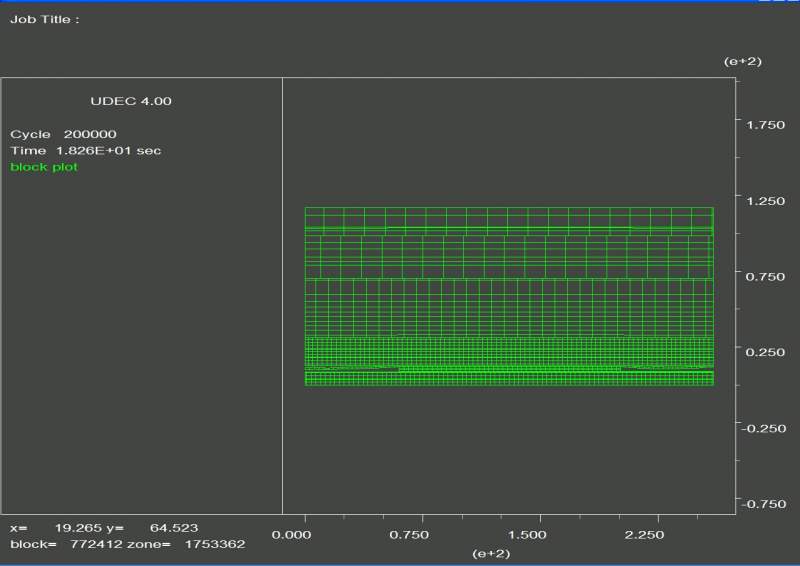Viewport: 800px width, 566px height.
Task: Click the x-axis value 0.000
Action: point(291,535)
